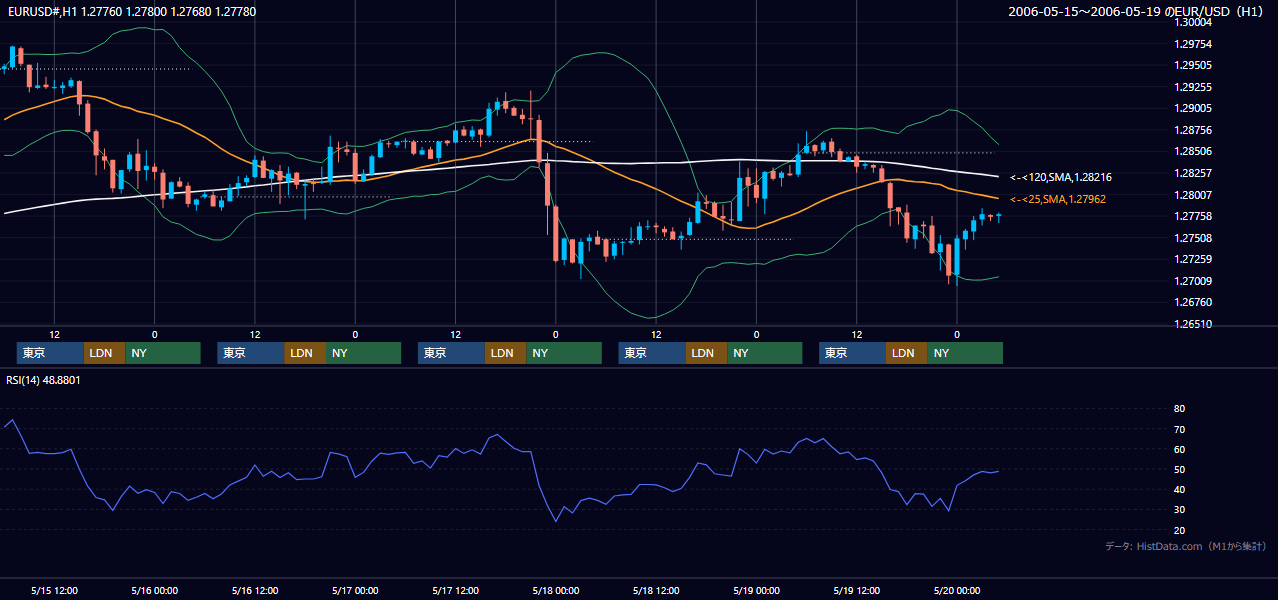Click the 25 SMA label showing 1.27962
The height and width of the screenshot is (600, 1278).
(1058, 199)
